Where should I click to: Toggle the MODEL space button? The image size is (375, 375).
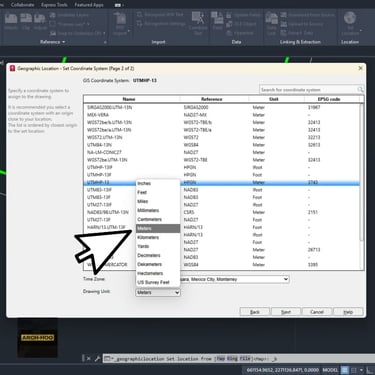coord(330,370)
